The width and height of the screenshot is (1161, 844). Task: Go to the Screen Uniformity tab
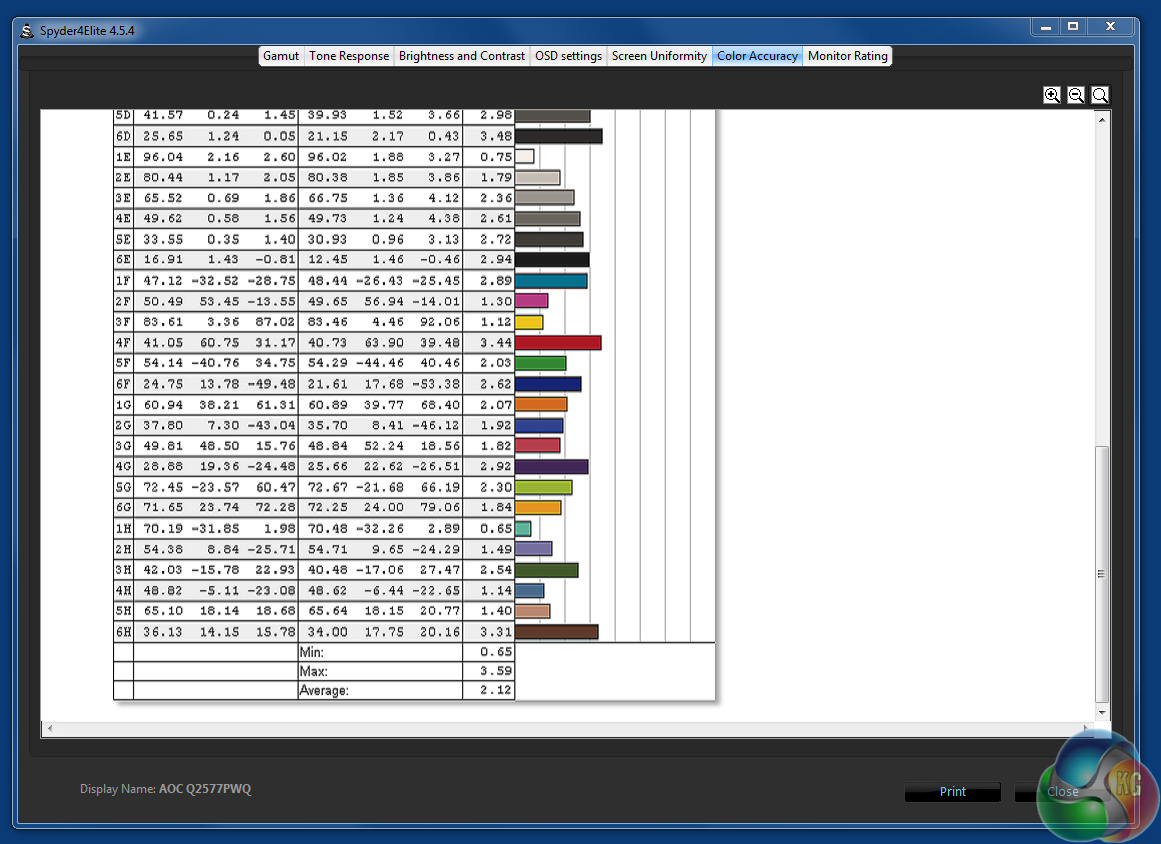pos(659,56)
